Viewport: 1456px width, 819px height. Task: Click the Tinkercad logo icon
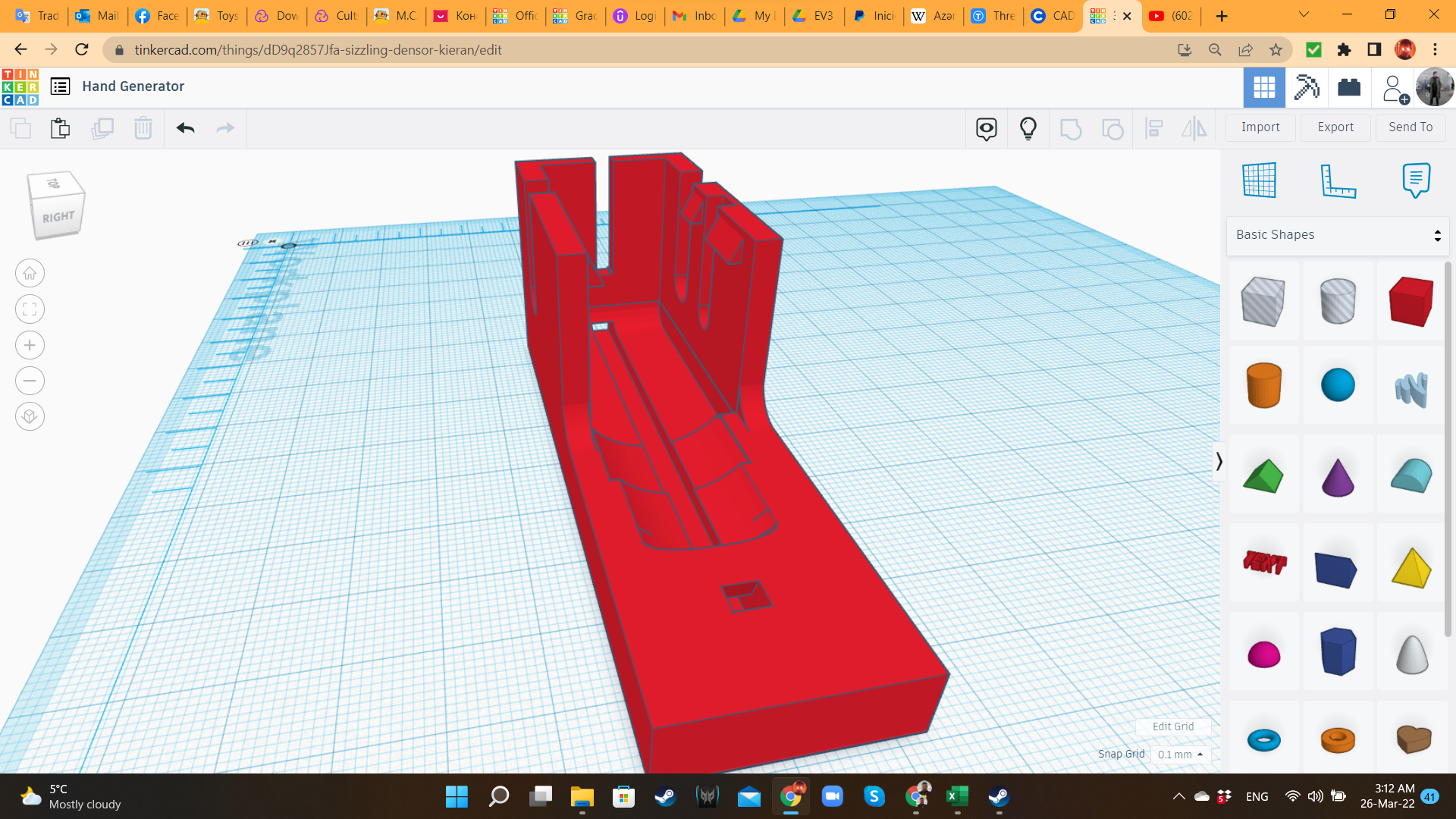[x=20, y=86]
